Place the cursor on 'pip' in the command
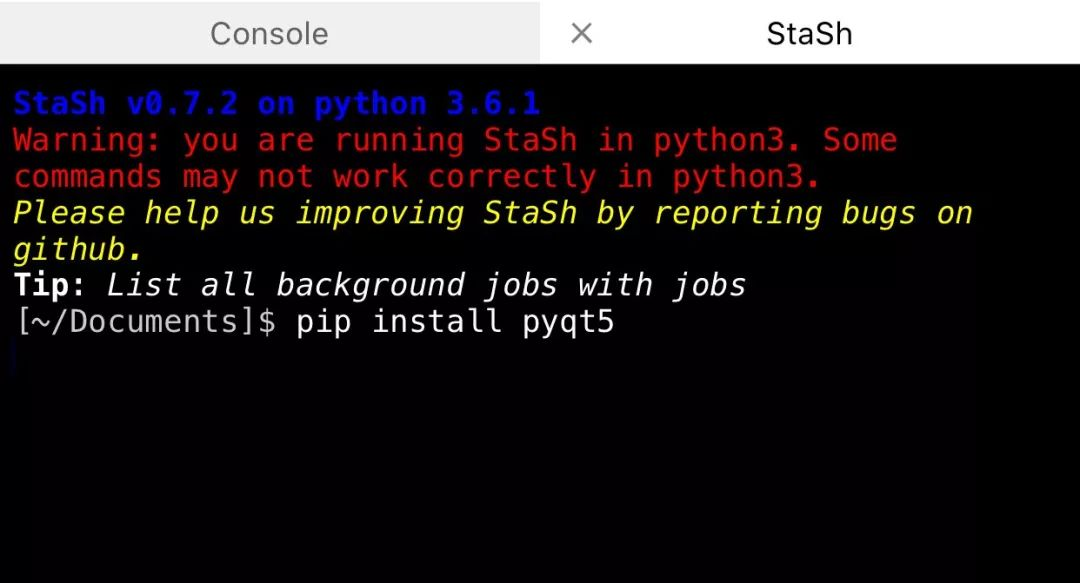 [x=324, y=323]
